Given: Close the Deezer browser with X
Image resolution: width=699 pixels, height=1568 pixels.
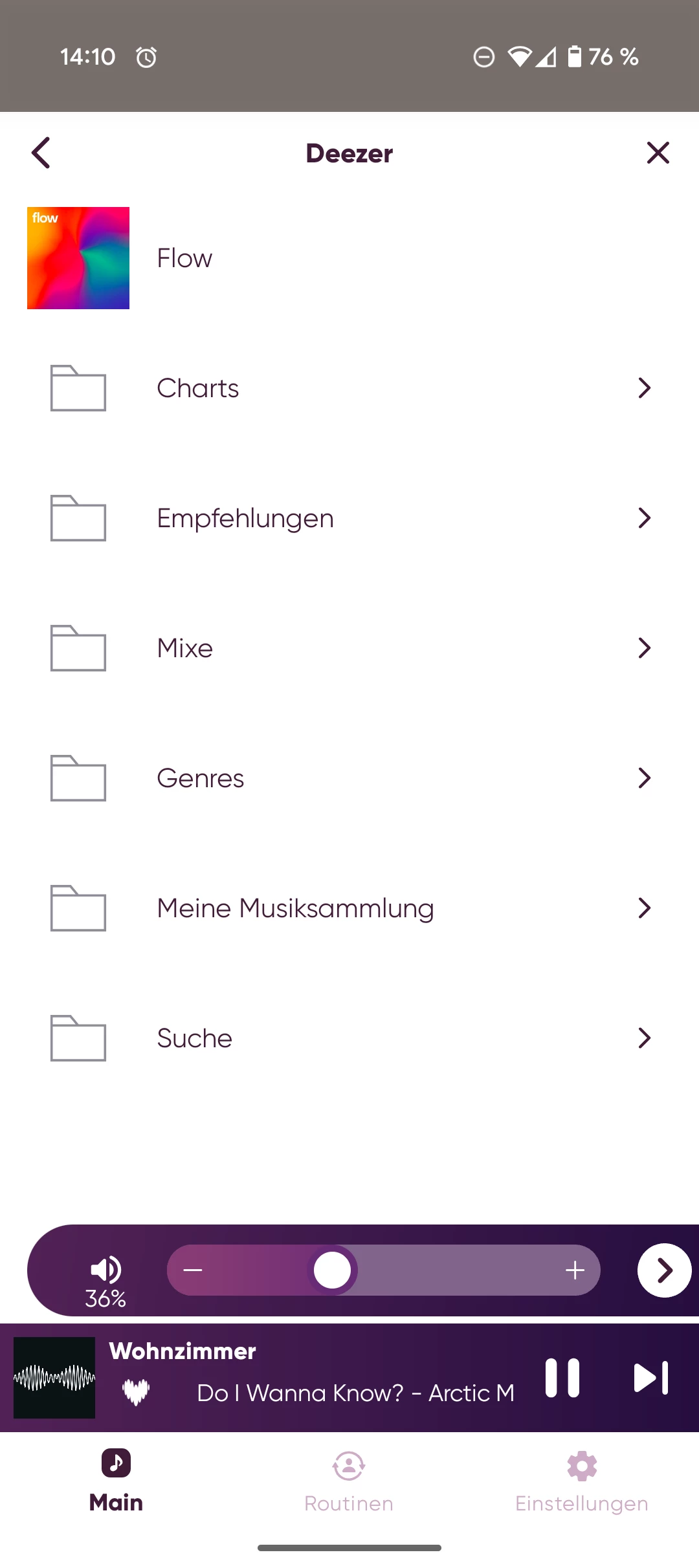Looking at the screenshot, I should tap(658, 153).
